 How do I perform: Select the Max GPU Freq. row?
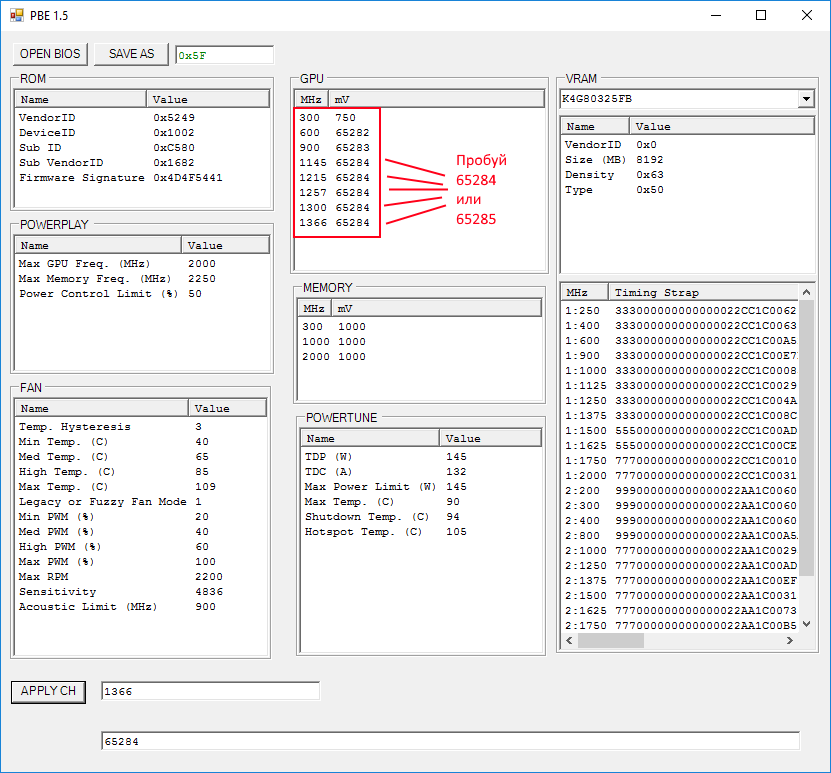142,263
